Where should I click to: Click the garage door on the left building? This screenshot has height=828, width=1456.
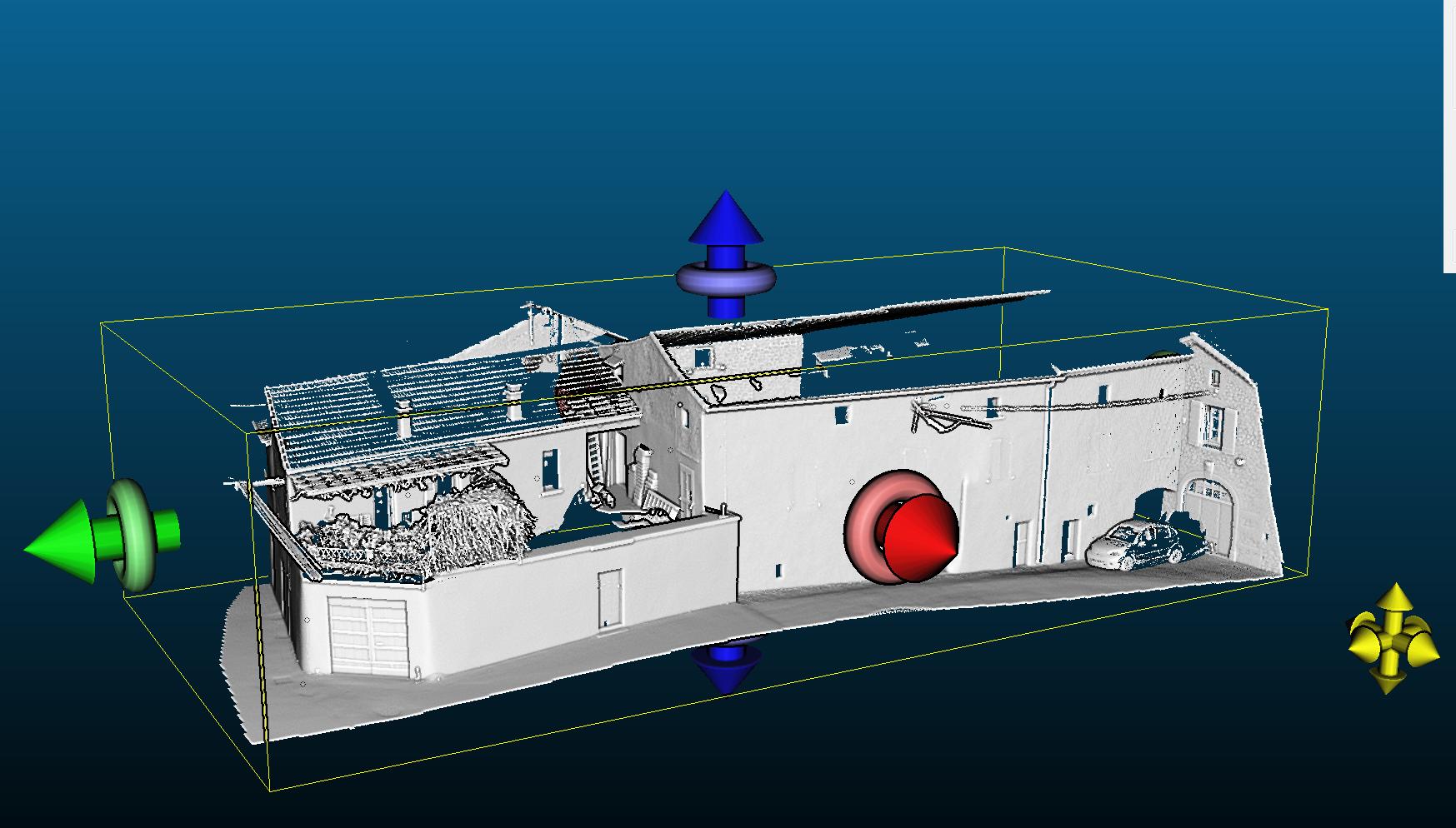[x=368, y=637]
